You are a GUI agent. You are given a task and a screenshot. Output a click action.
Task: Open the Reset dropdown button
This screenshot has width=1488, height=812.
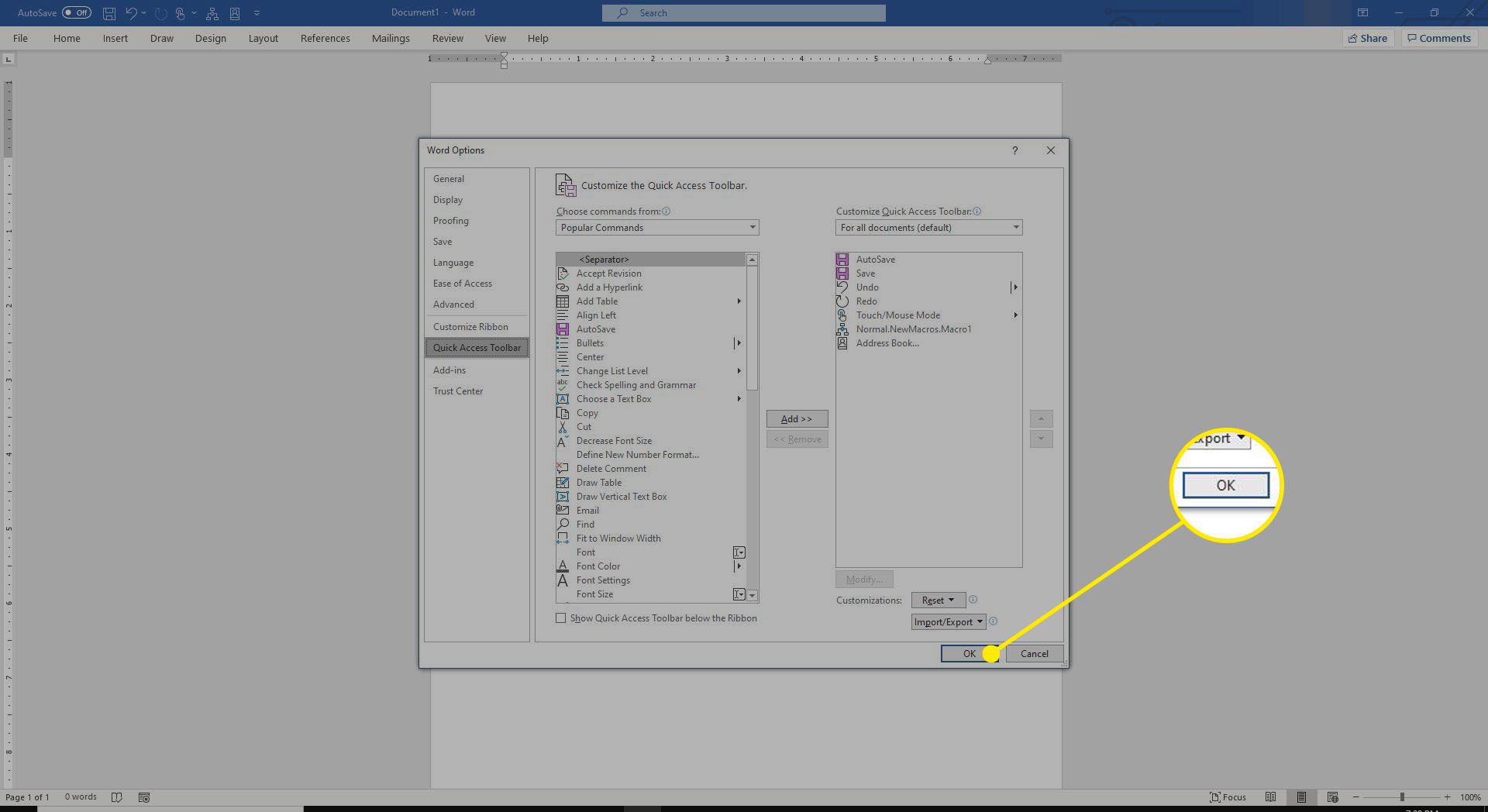[938, 600]
